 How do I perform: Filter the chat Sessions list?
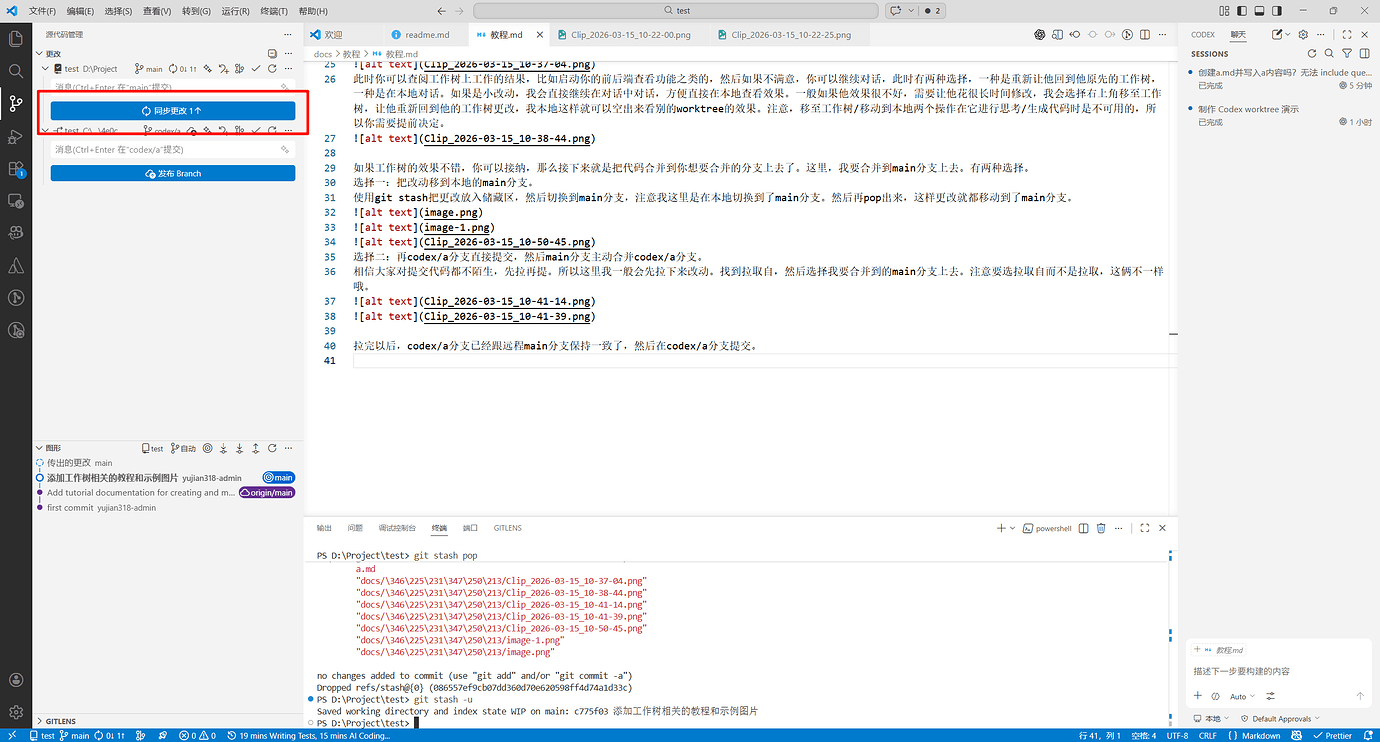(x=1347, y=53)
